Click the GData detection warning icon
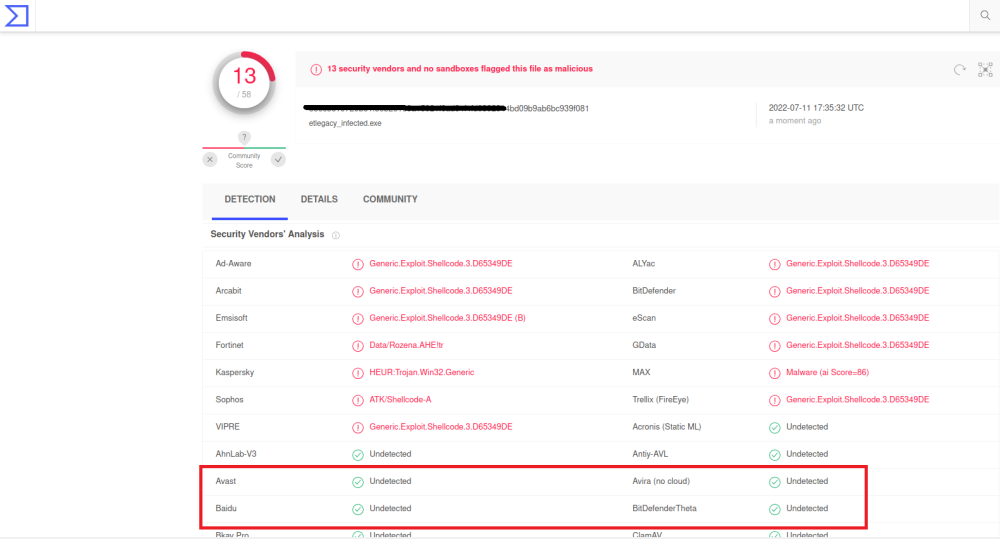 [774, 346]
